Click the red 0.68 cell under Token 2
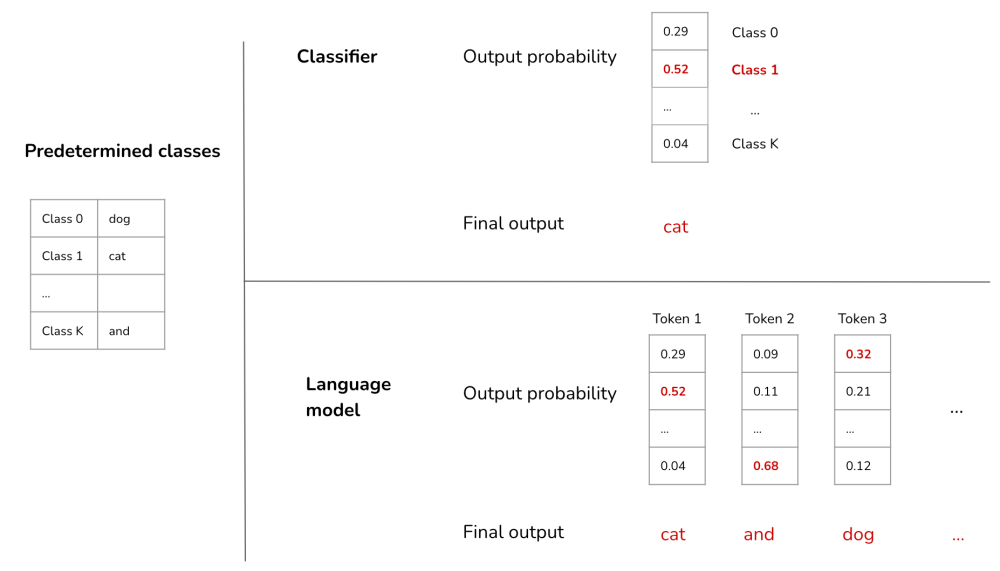The height and width of the screenshot is (571, 1000). tap(770, 466)
